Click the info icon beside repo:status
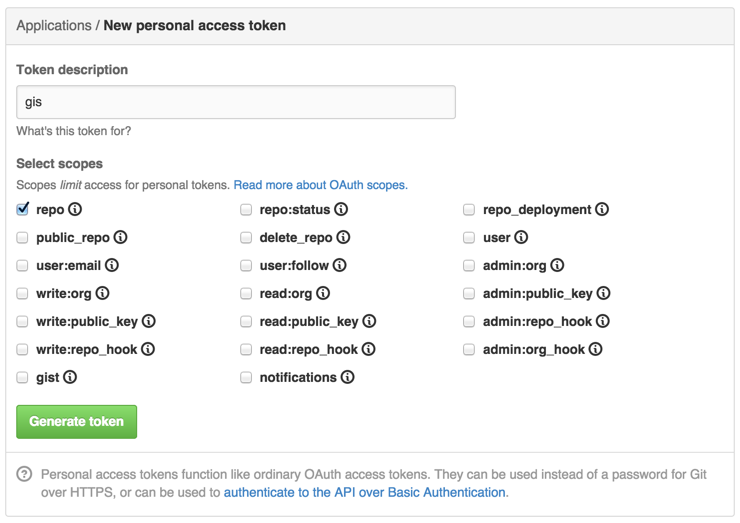The height and width of the screenshot is (523, 740). pyautogui.click(x=341, y=210)
